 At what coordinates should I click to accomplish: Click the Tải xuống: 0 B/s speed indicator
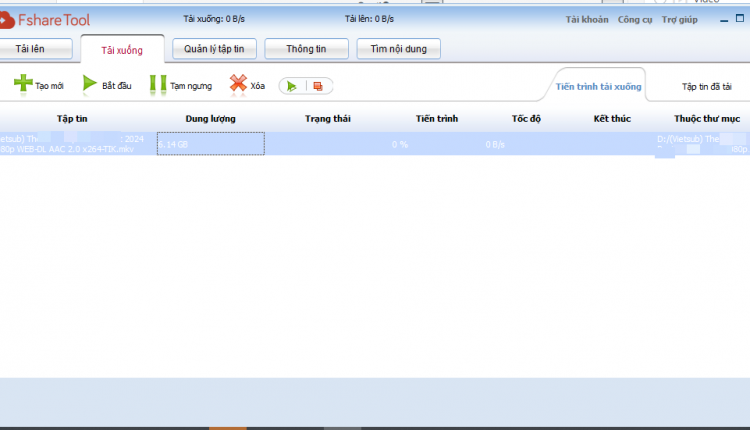tap(214, 19)
